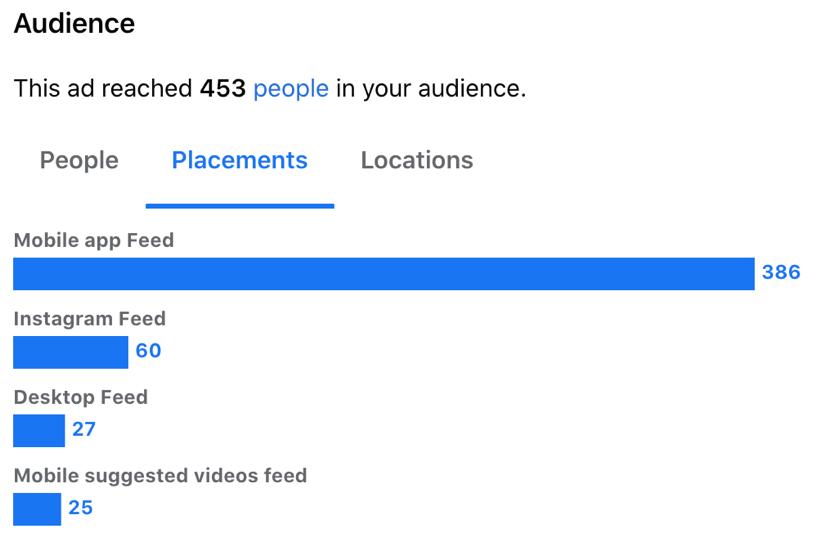Screen dimensions: 821x538
Task: Click the 'Mobile suggested videos feed' label
Action: point(160,476)
